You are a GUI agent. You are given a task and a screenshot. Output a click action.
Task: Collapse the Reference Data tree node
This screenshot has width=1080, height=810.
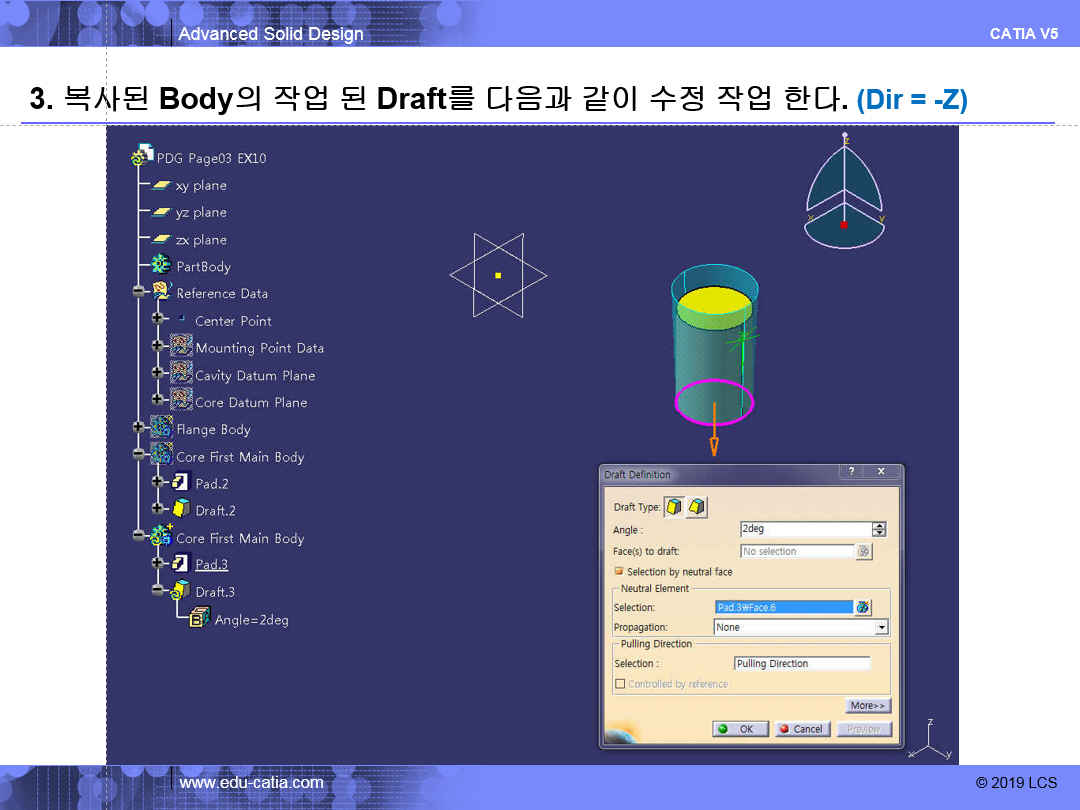click(x=138, y=292)
